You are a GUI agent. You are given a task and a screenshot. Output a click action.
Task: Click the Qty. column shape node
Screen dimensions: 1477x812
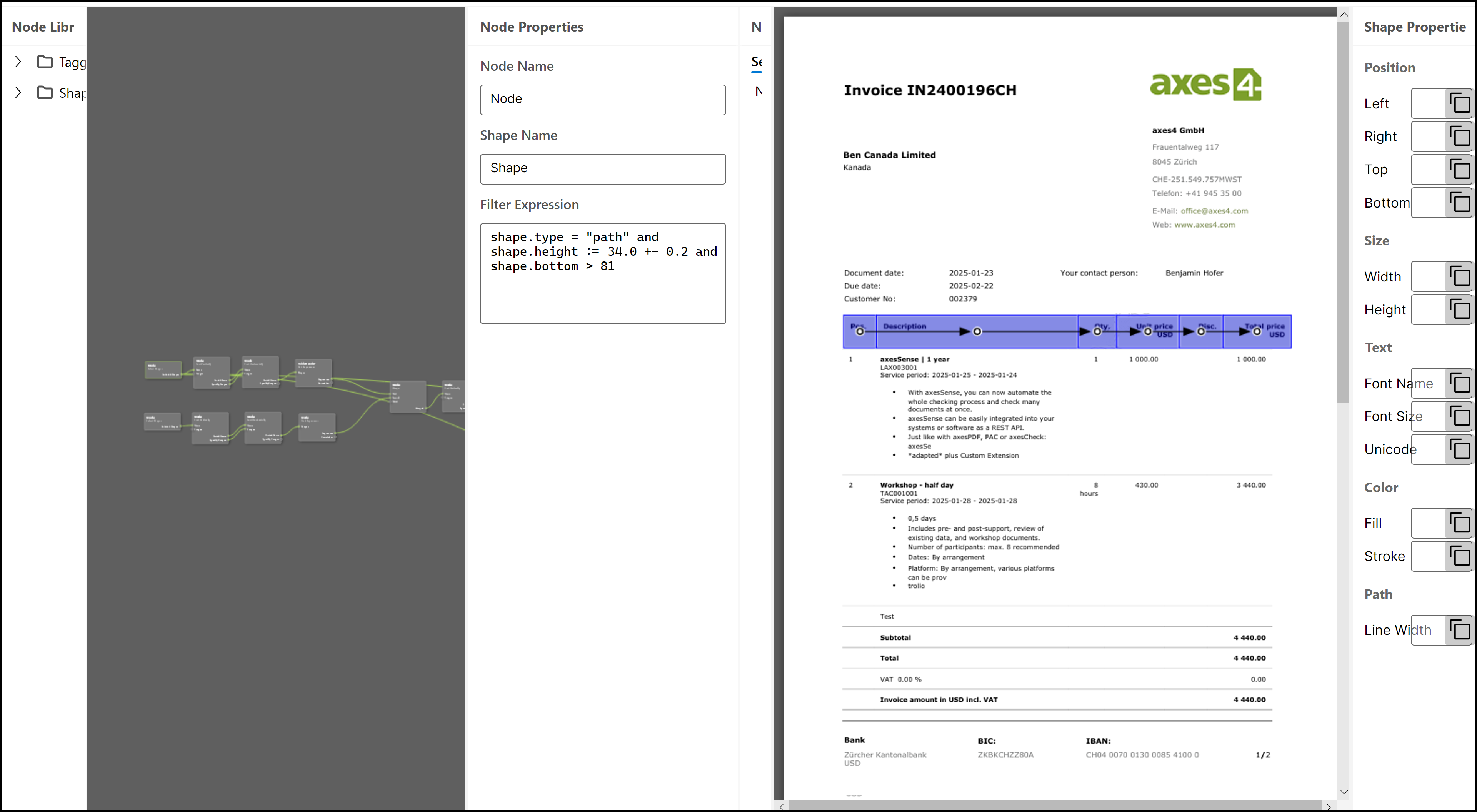click(x=1097, y=331)
